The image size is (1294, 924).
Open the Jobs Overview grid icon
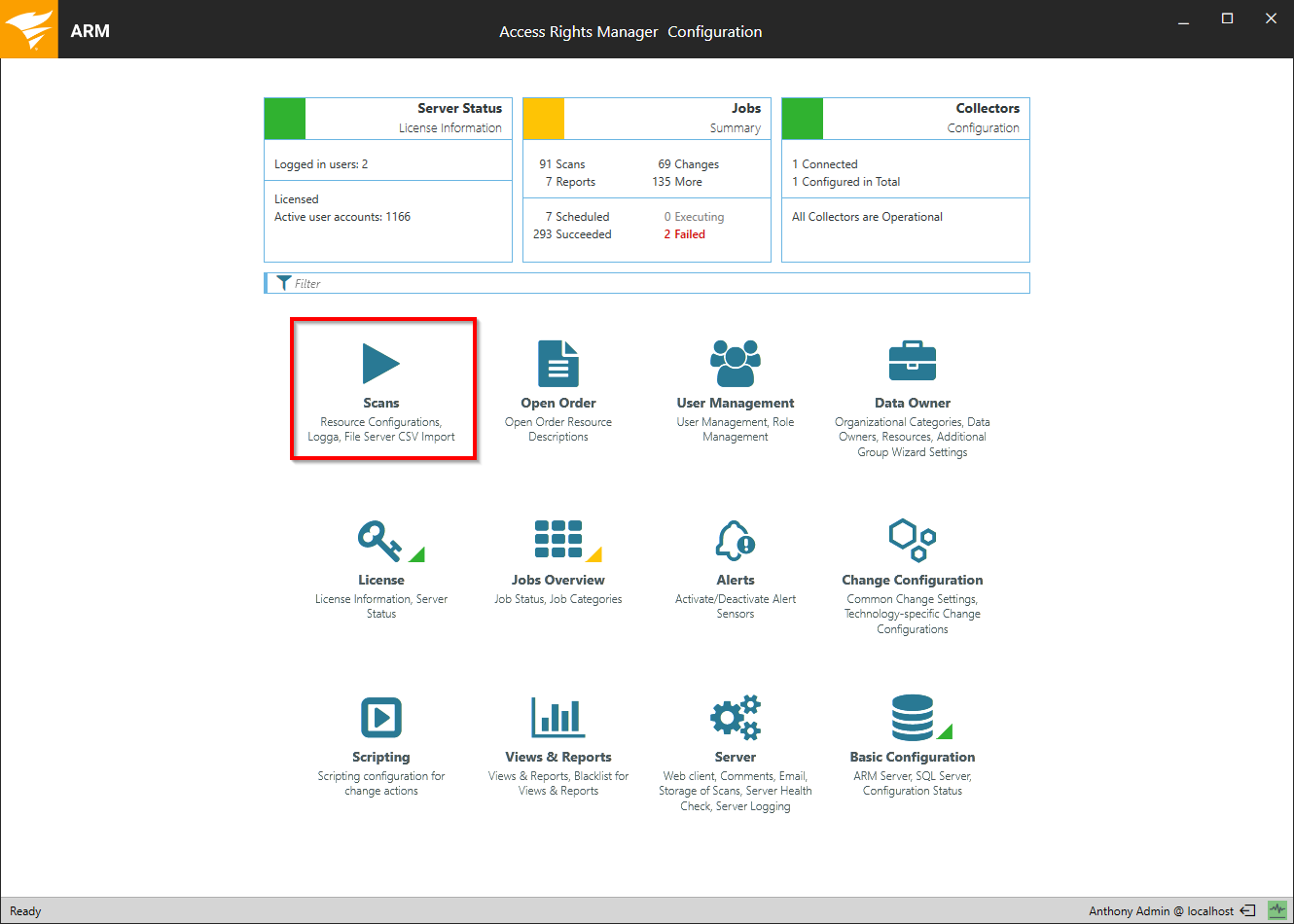(558, 540)
